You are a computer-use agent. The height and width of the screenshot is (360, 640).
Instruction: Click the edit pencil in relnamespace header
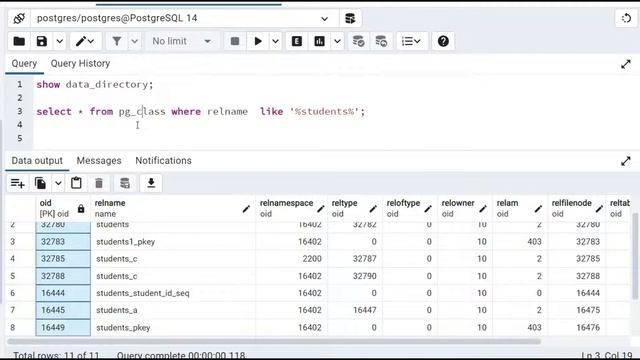coord(321,209)
